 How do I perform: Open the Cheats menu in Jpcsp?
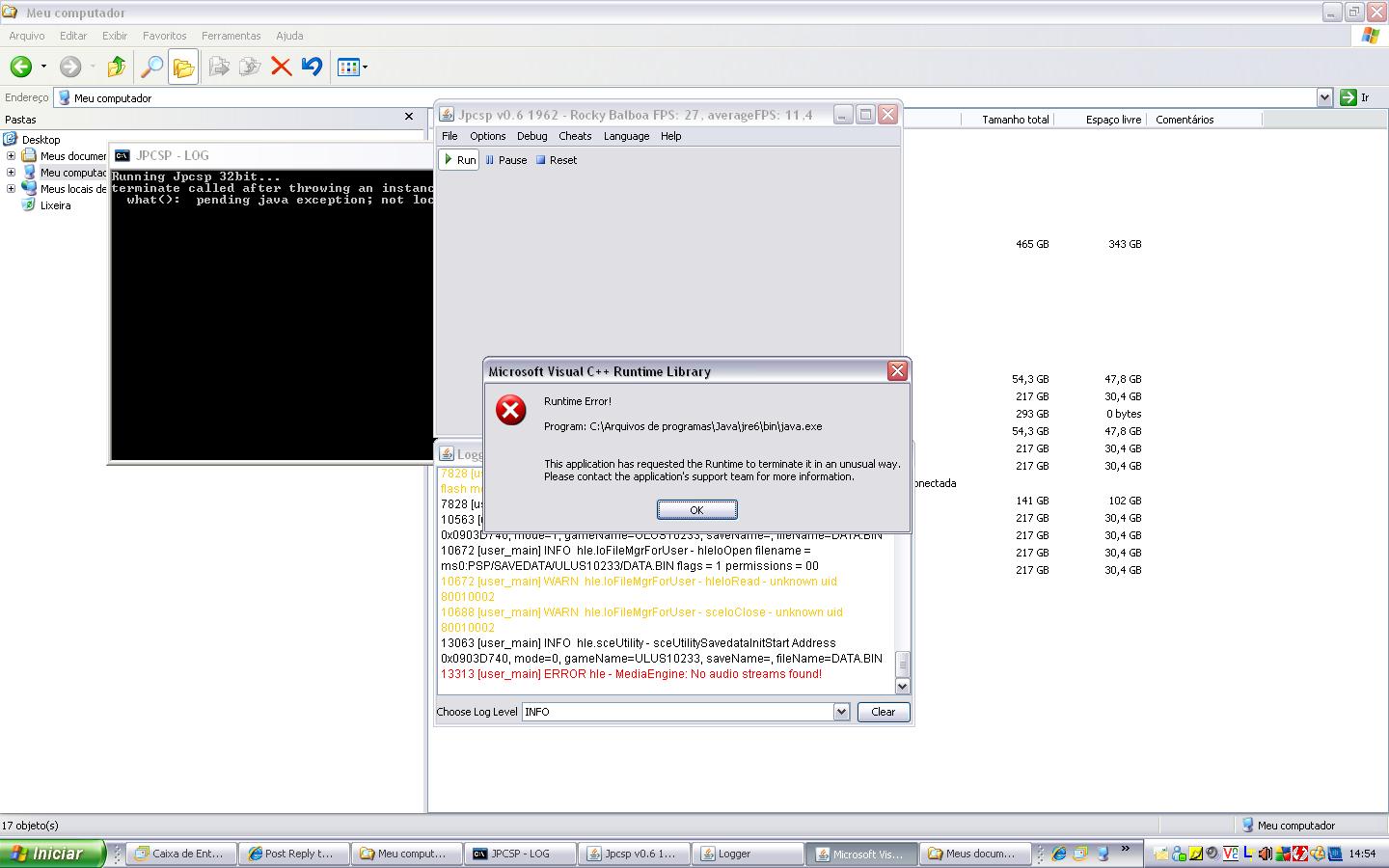click(x=574, y=136)
